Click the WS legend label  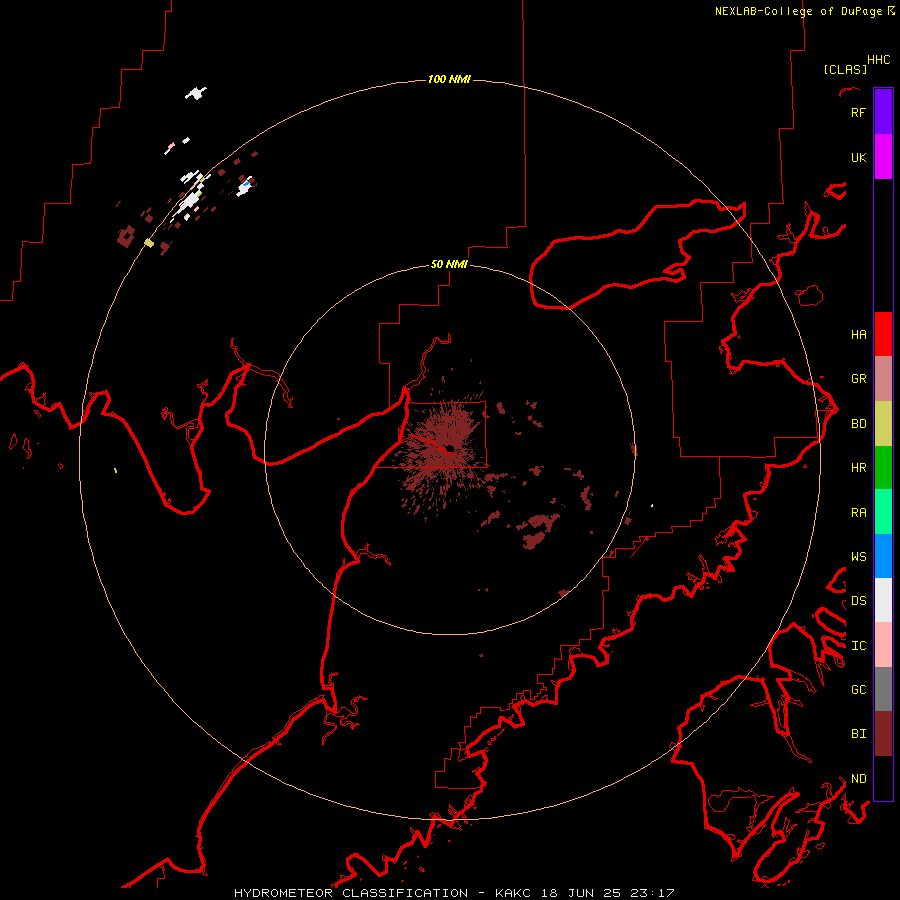coord(858,556)
